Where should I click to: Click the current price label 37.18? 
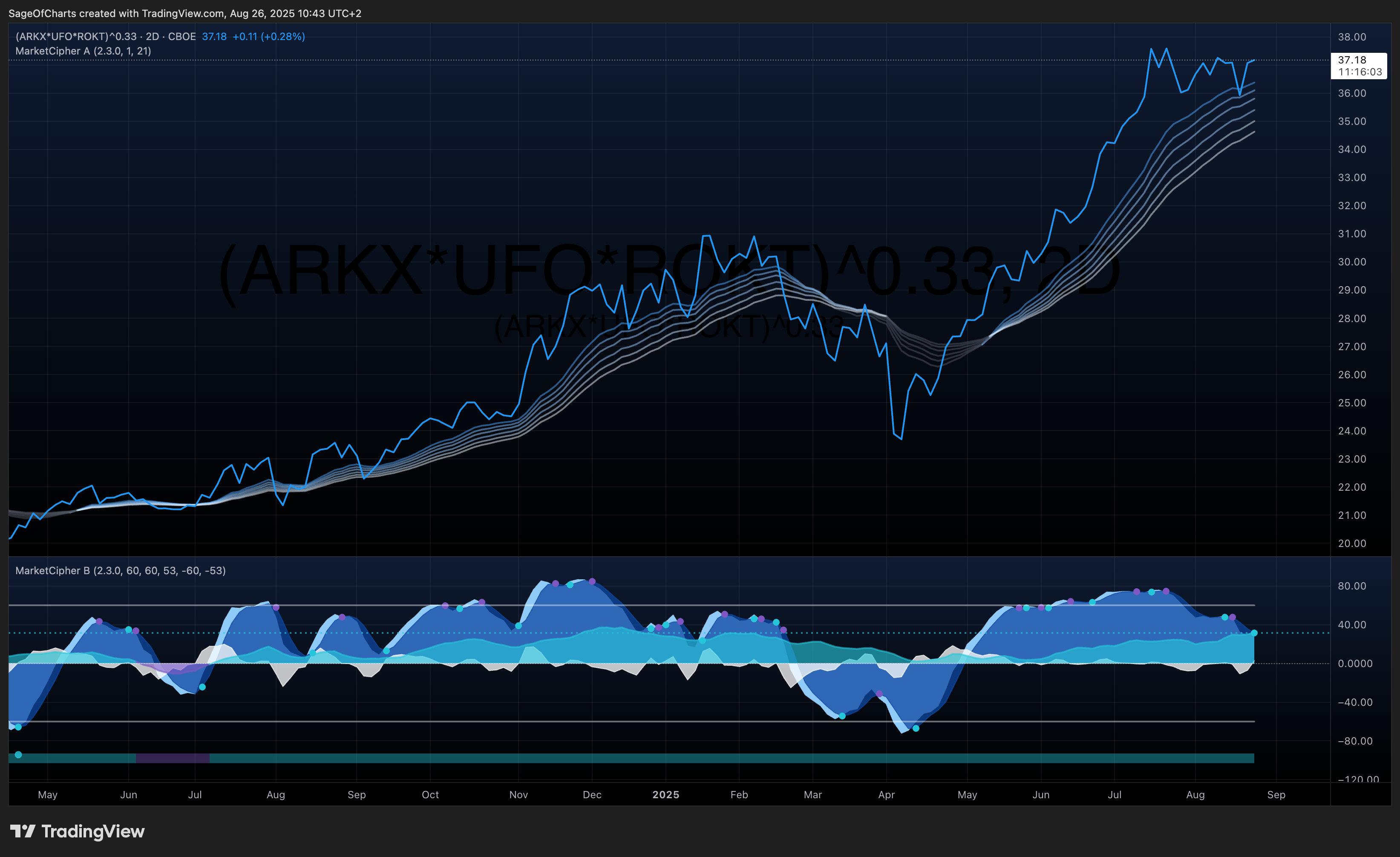[1359, 66]
